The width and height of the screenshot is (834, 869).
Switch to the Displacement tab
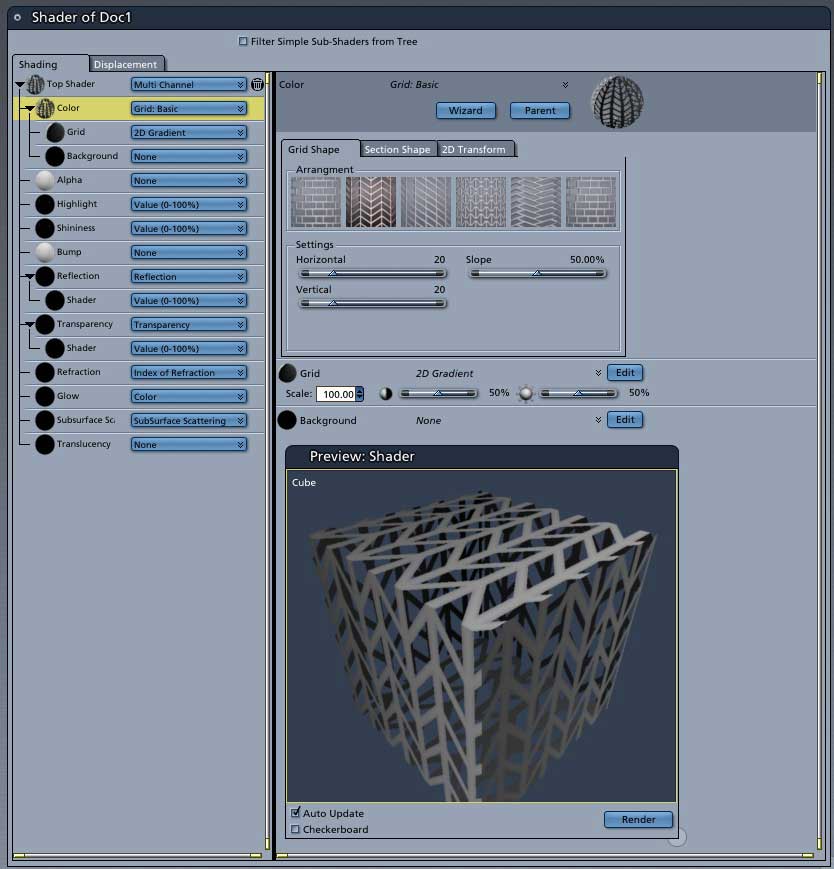tap(125, 64)
